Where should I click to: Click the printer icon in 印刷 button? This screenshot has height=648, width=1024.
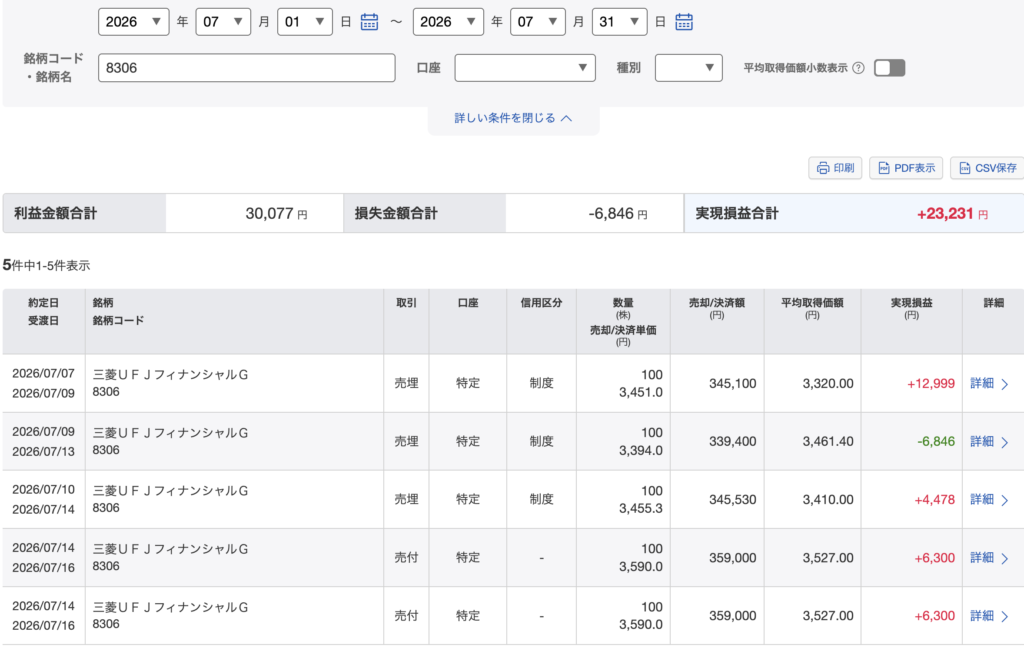click(x=823, y=168)
